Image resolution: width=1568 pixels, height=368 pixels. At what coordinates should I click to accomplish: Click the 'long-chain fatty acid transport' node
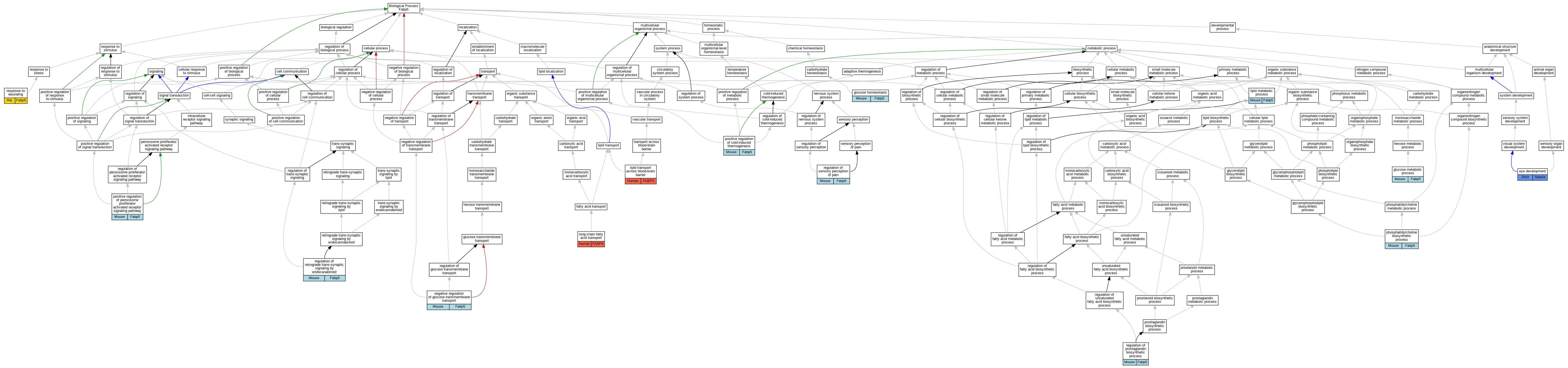591,236
